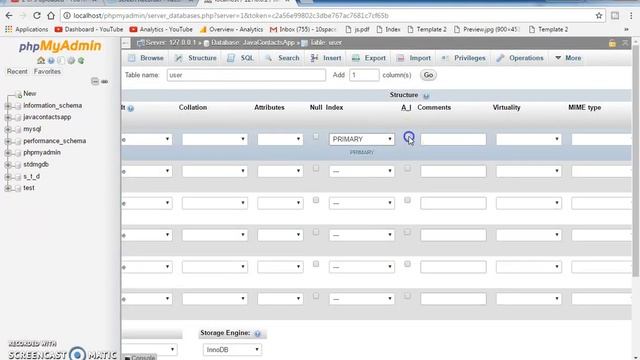Toggle Null checkbox in third column row
Screen dimensions: 640x360
(316, 200)
